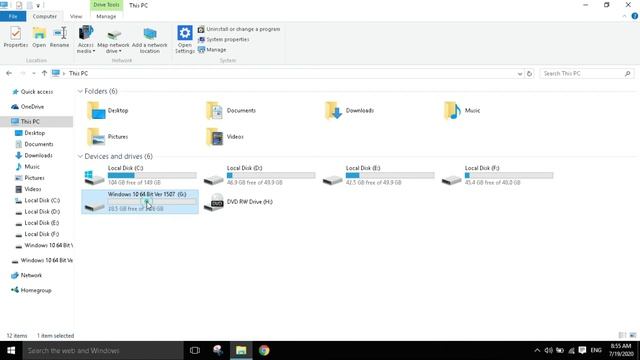Select the Documents folder icon
Screen dimensions: 640x360
point(215,111)
